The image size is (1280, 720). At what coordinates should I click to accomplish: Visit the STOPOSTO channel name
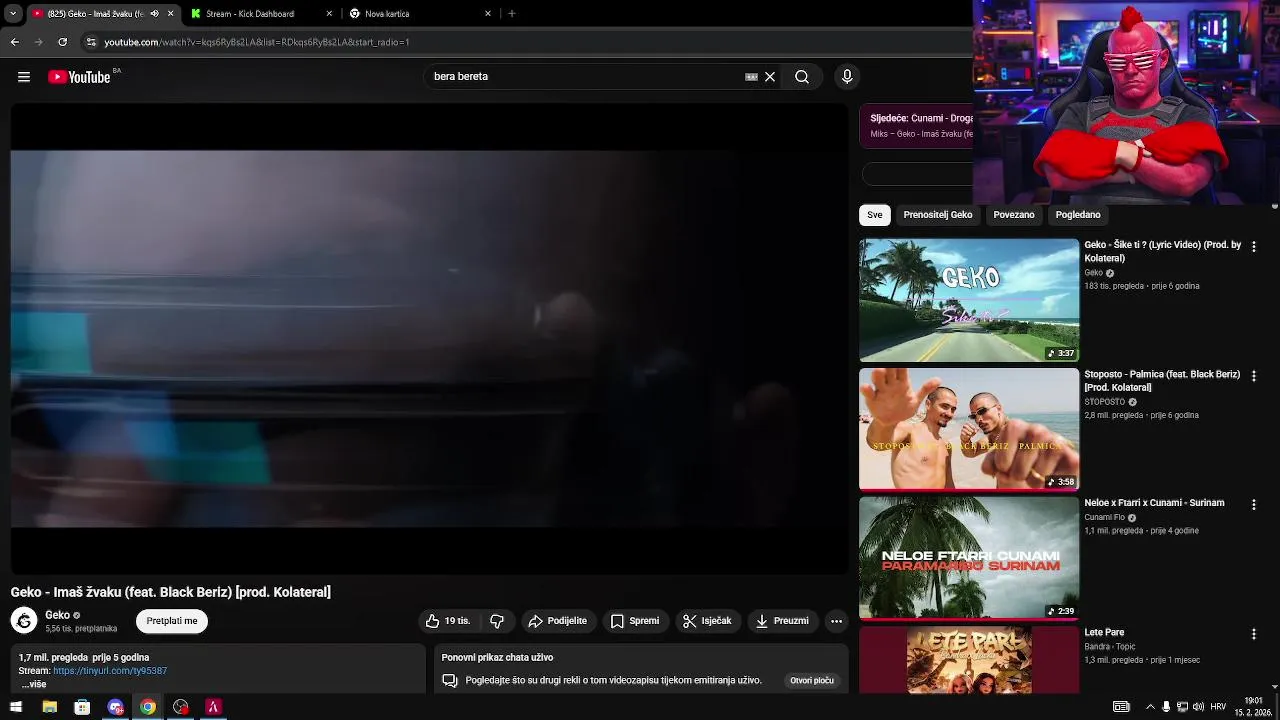1104,402
